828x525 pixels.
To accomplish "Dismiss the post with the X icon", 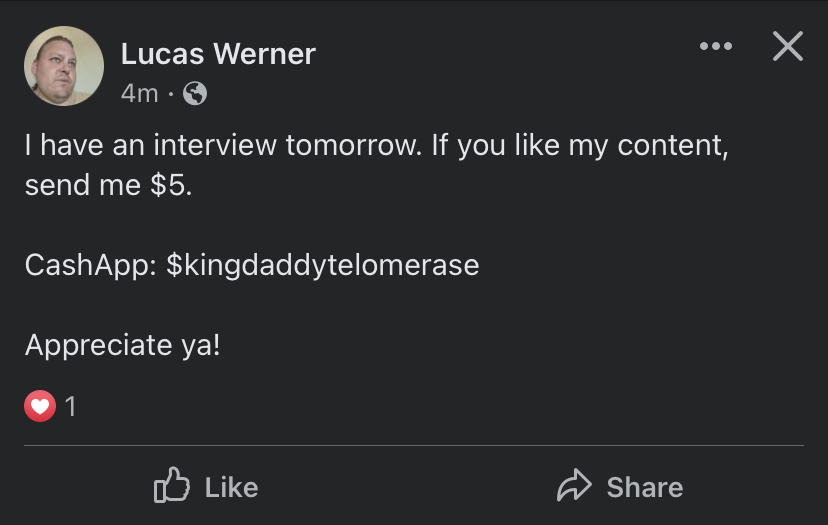I will tap(788, 46).
